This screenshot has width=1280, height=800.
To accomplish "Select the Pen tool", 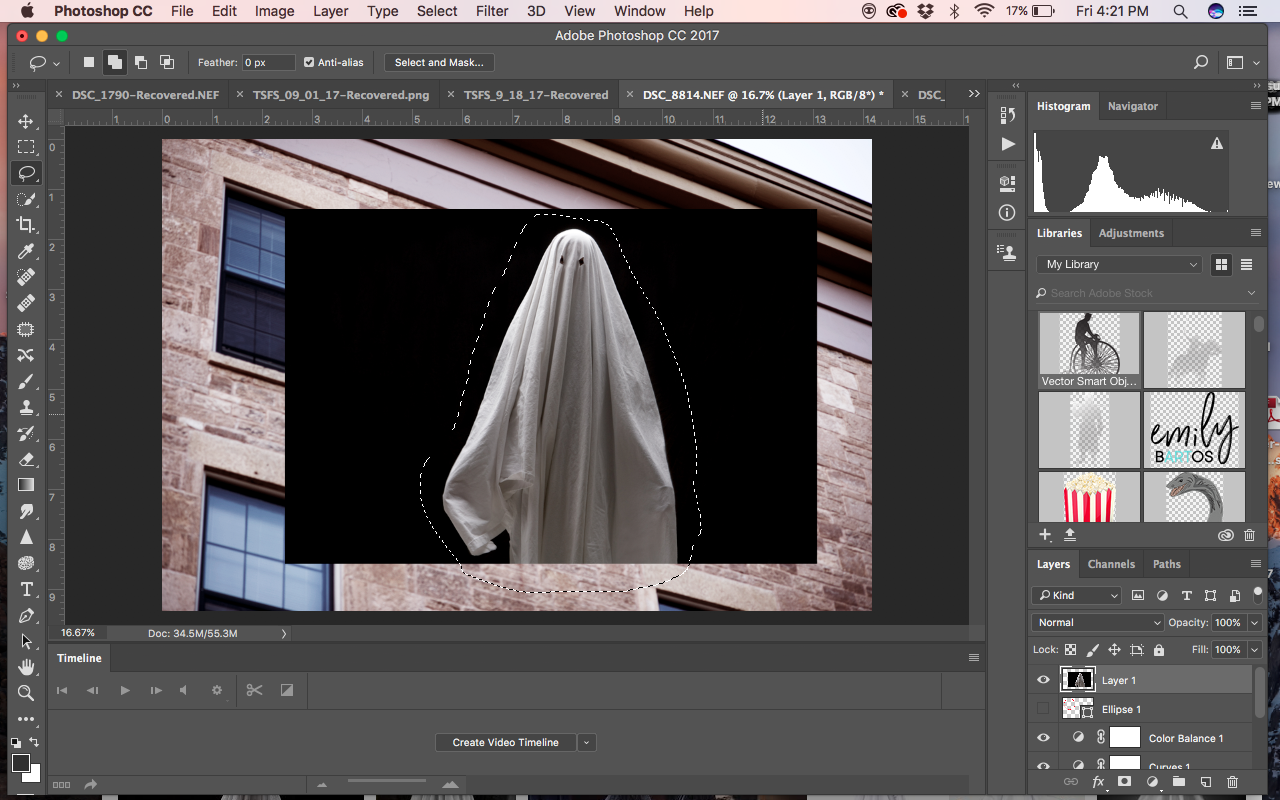I will [x=26, y=615].
